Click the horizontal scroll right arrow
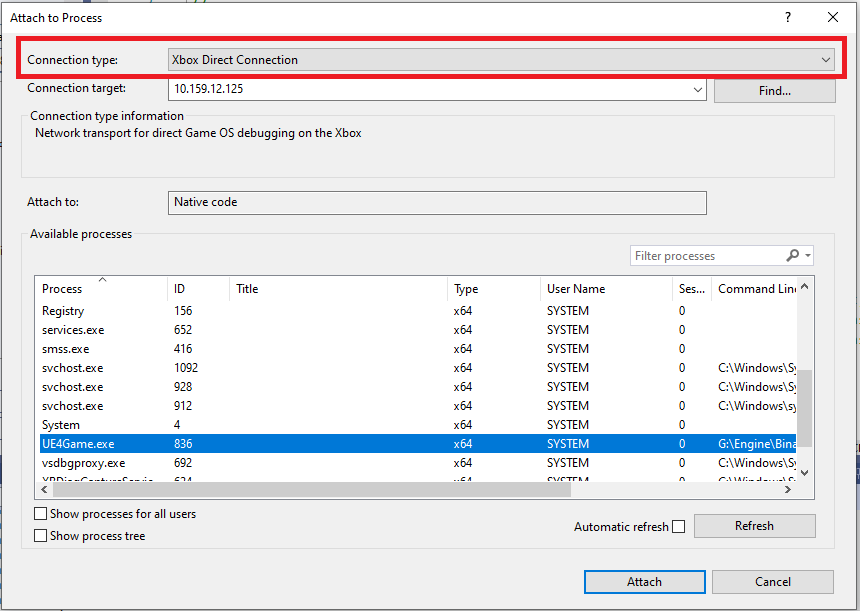Viewport: 860px width, 611px height. [x=788, y=489]
